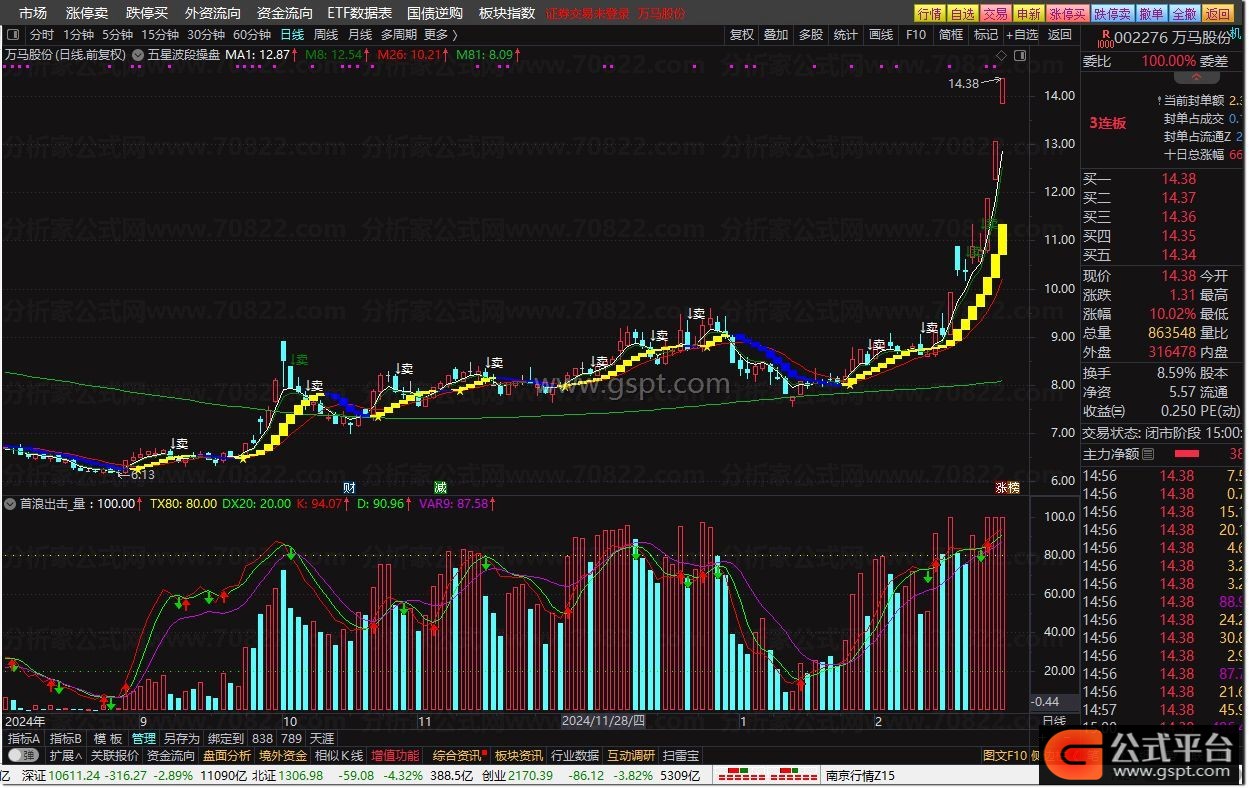Click 画线 drawing tool button

[x=881, y=34]
